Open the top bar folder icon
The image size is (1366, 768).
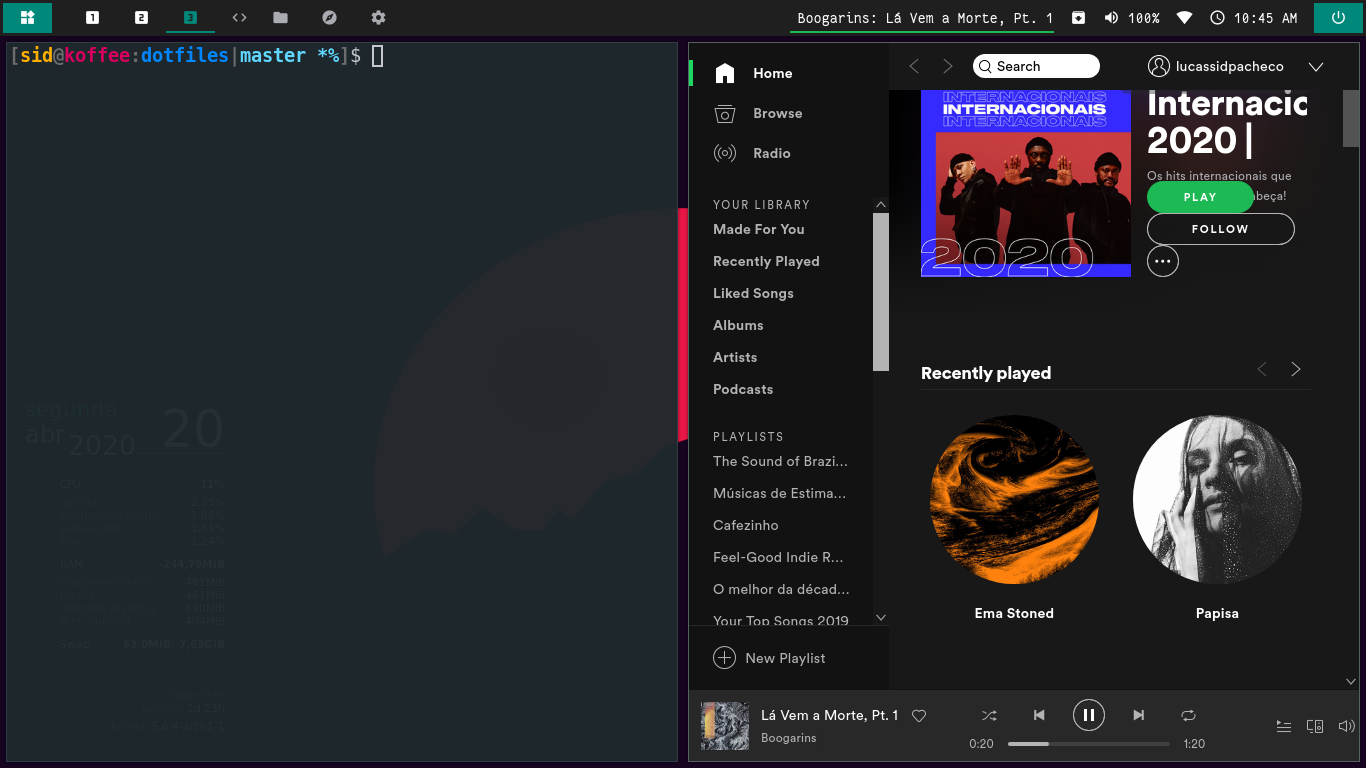tap(280, 17)
